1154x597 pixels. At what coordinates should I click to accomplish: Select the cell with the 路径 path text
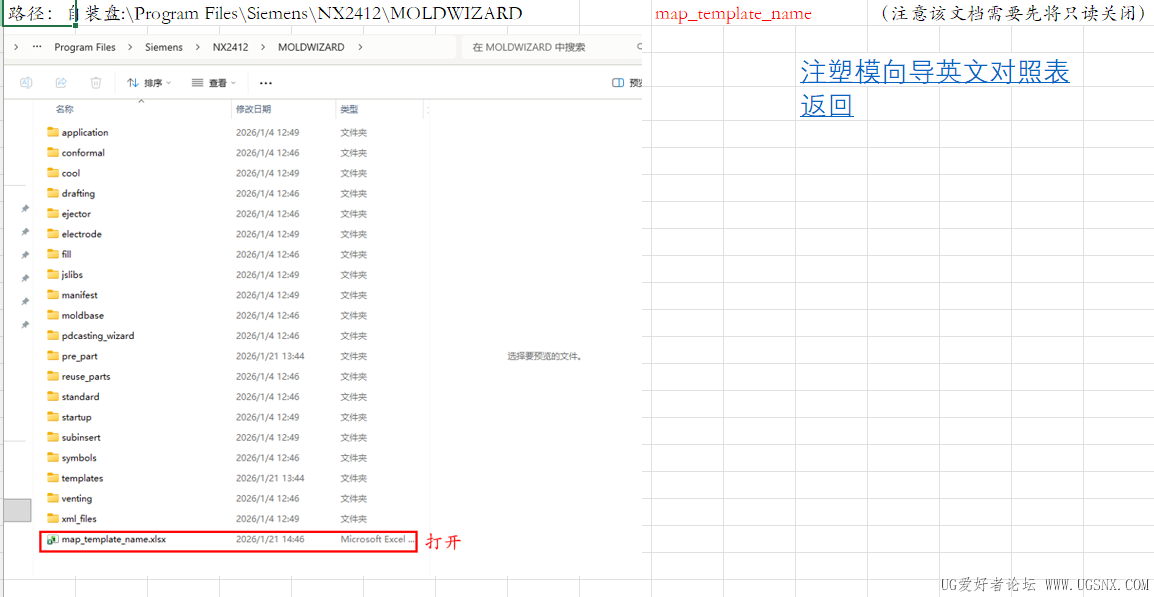pyautogui.click(x=39, y=14)
